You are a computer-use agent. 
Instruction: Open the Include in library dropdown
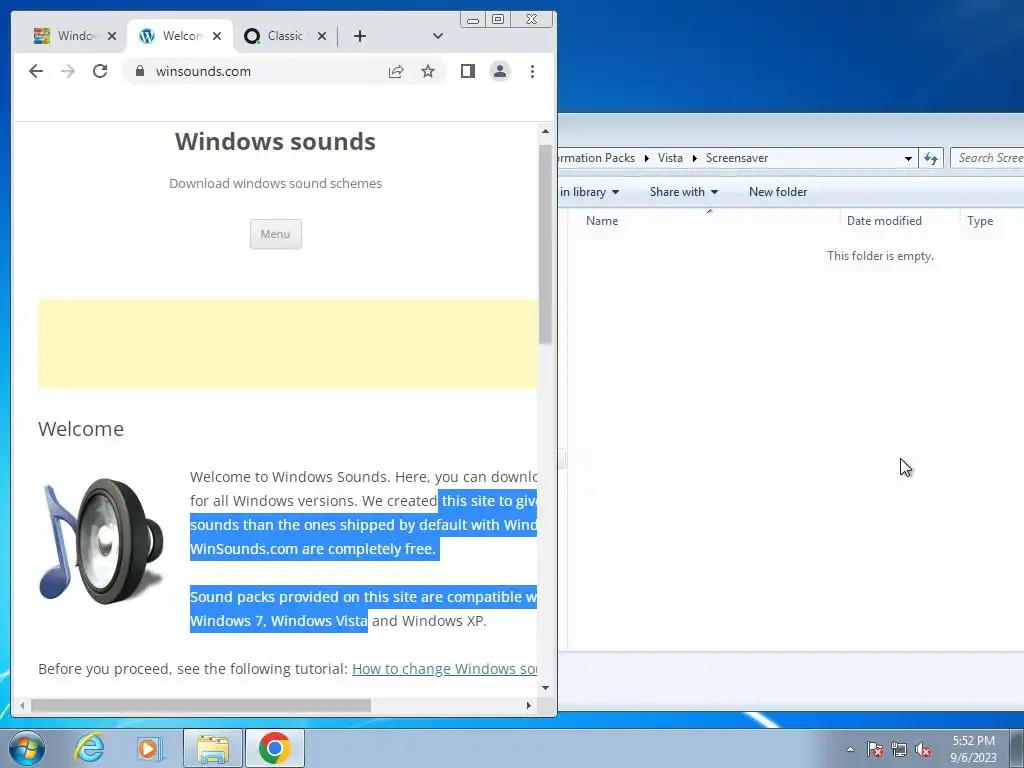click(x=589, y=192)
